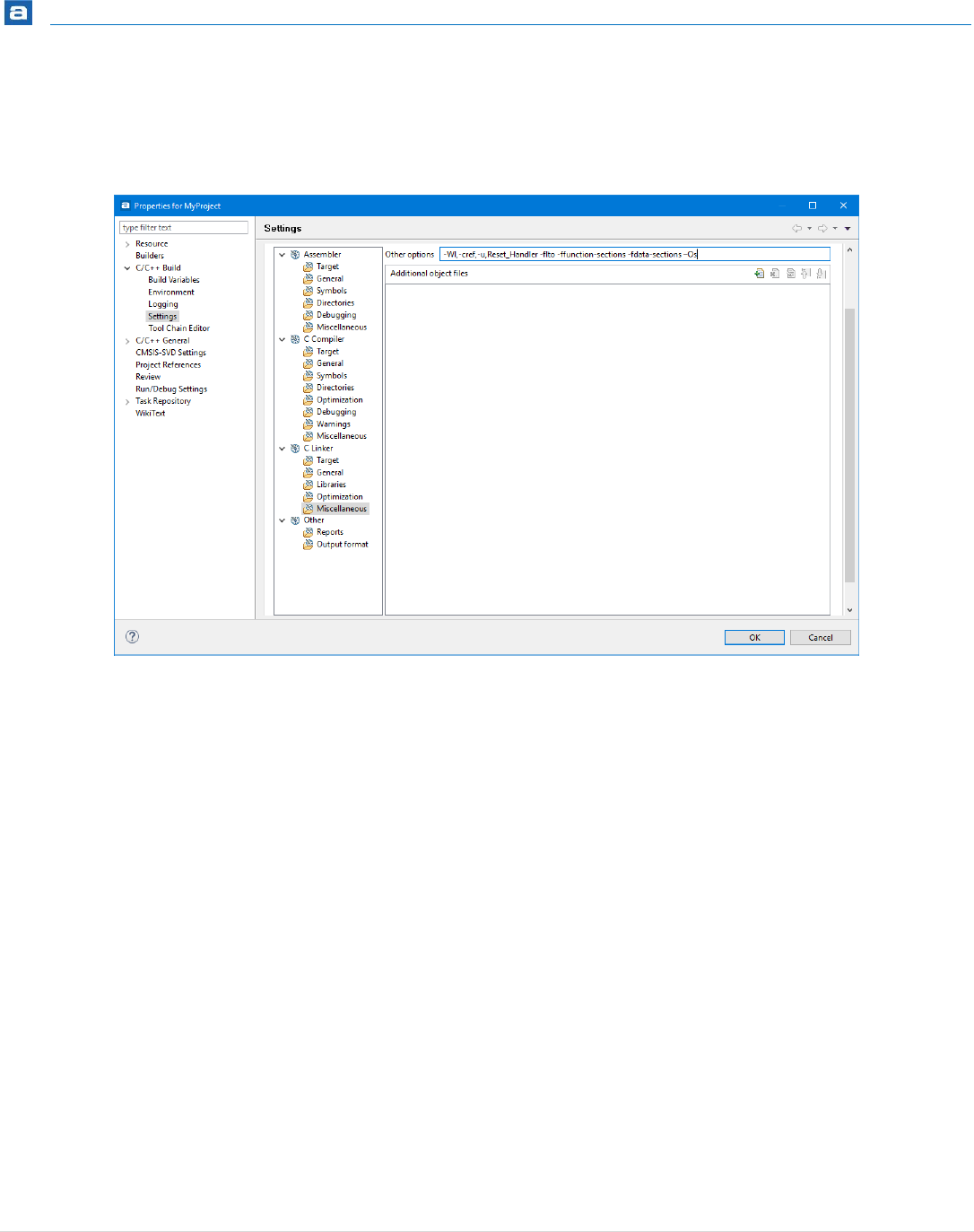
Task: Select General under C Linker
Action: tap(329, 473)
